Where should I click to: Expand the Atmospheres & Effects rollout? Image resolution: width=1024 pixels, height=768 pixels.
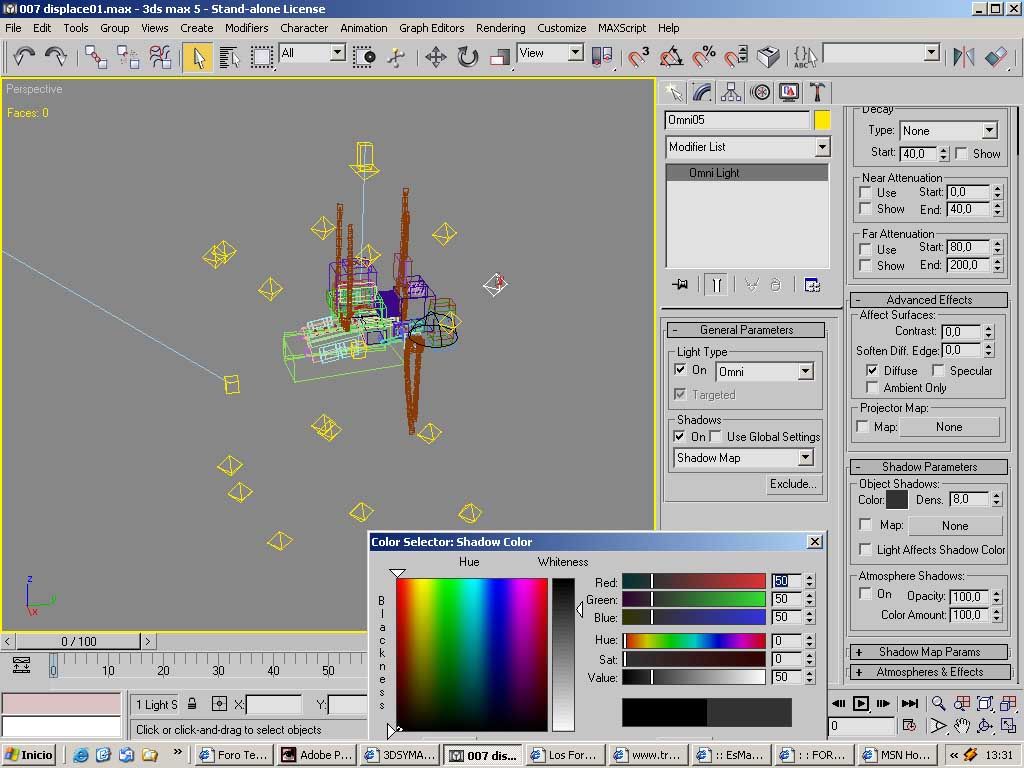(929, 672)
